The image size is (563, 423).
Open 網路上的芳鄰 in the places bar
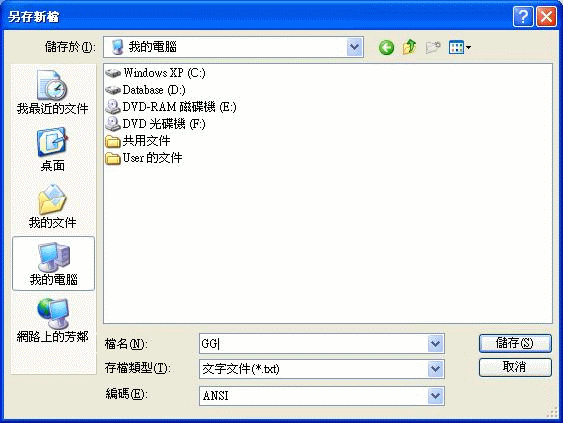52,320
